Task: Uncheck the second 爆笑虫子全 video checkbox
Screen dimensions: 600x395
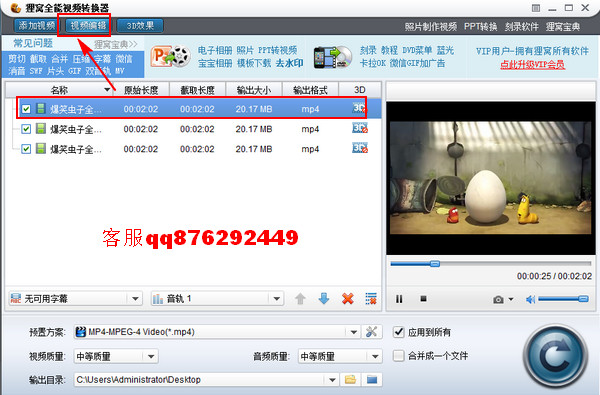Action: [26, 129]
